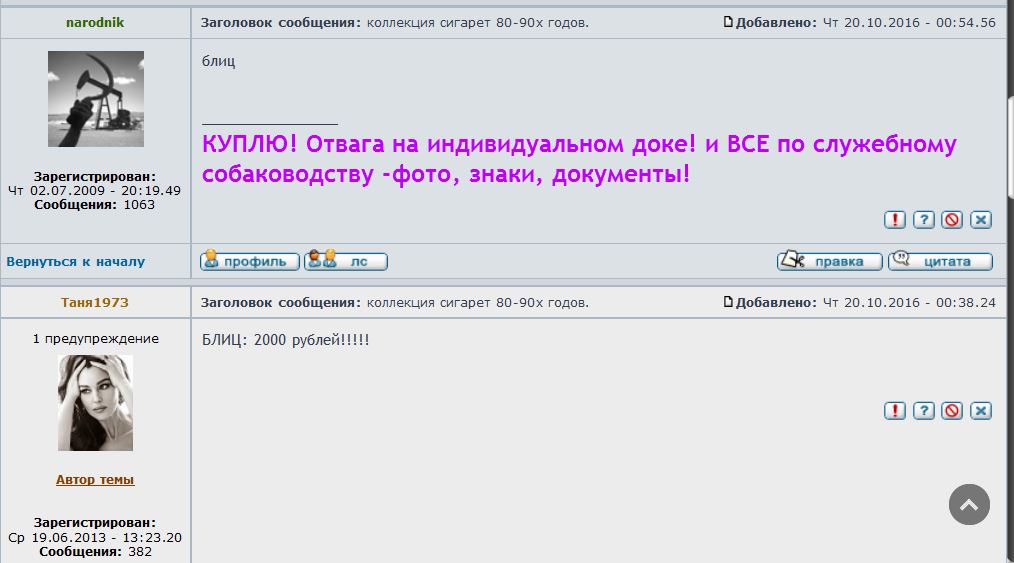Click the red prohibition icon in narodnik's post
Screen dimensions: 1014x563
click(x=953, y=220)
